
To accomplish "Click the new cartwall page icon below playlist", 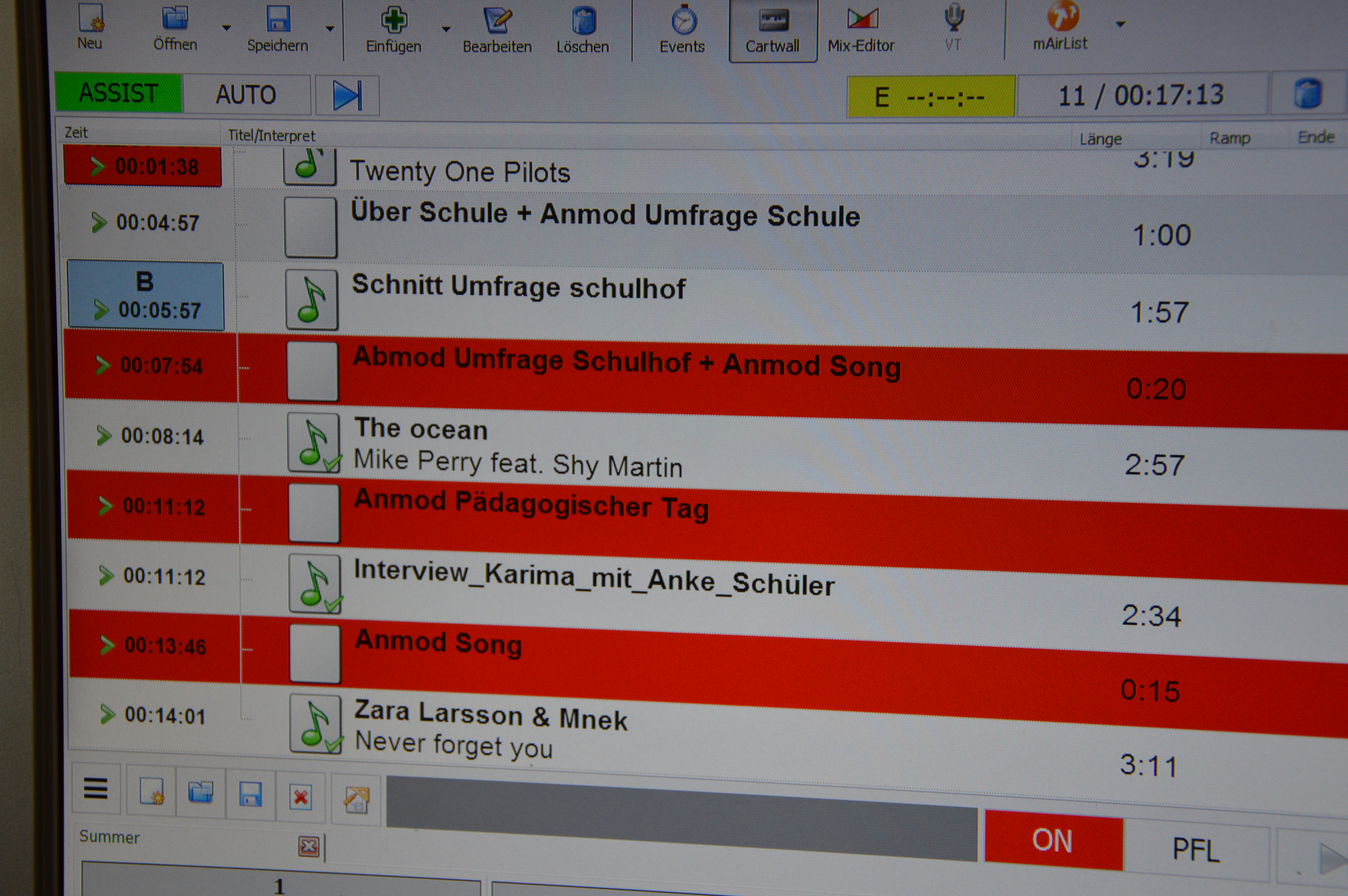I will [151, 791].
